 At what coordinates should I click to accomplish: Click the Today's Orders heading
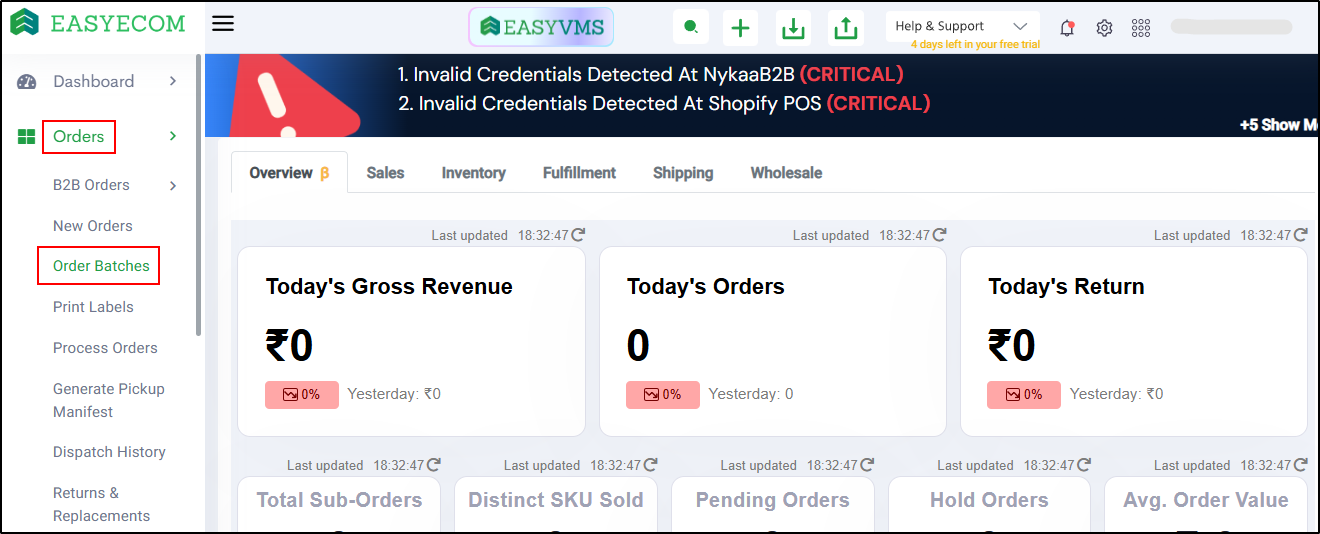click(x=706, y=287)
